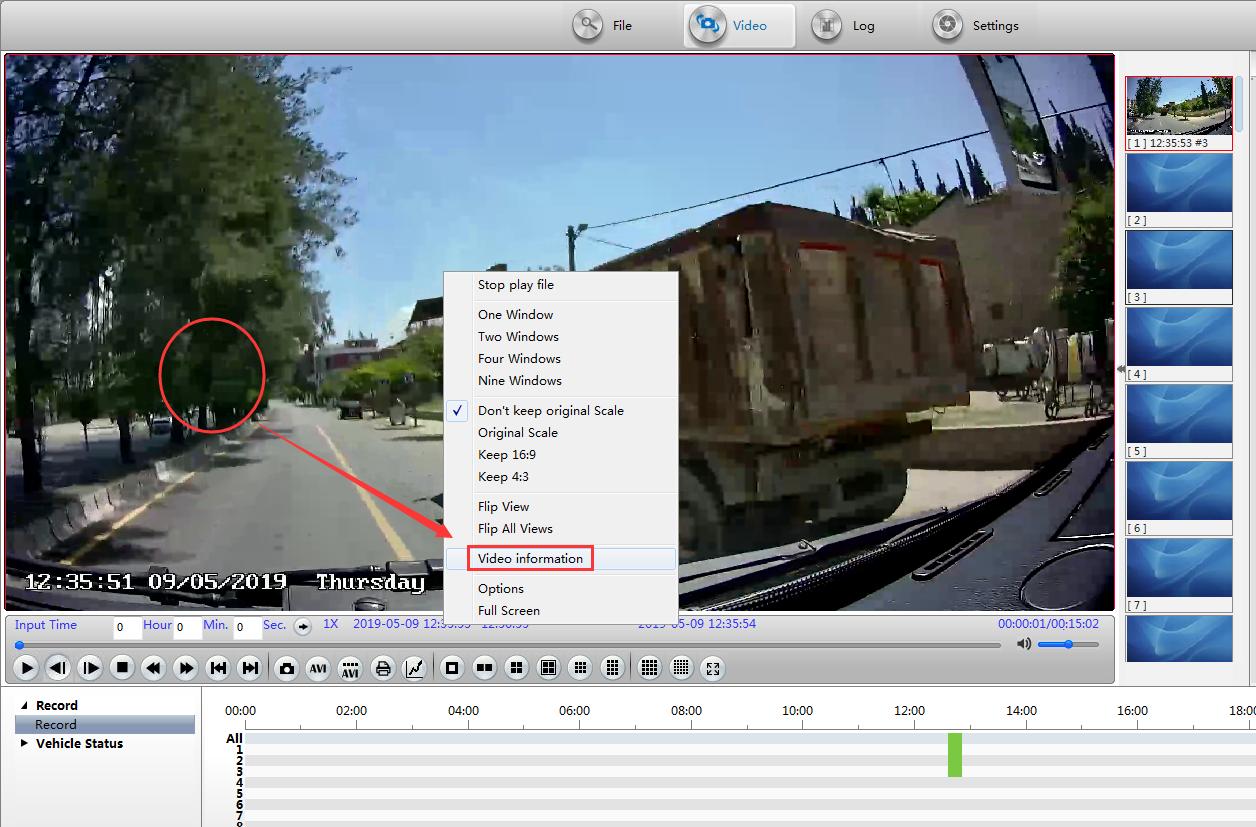Start playback with the Play button
The height and width of the screenshot is (827, 1256).
coord(27,668)
